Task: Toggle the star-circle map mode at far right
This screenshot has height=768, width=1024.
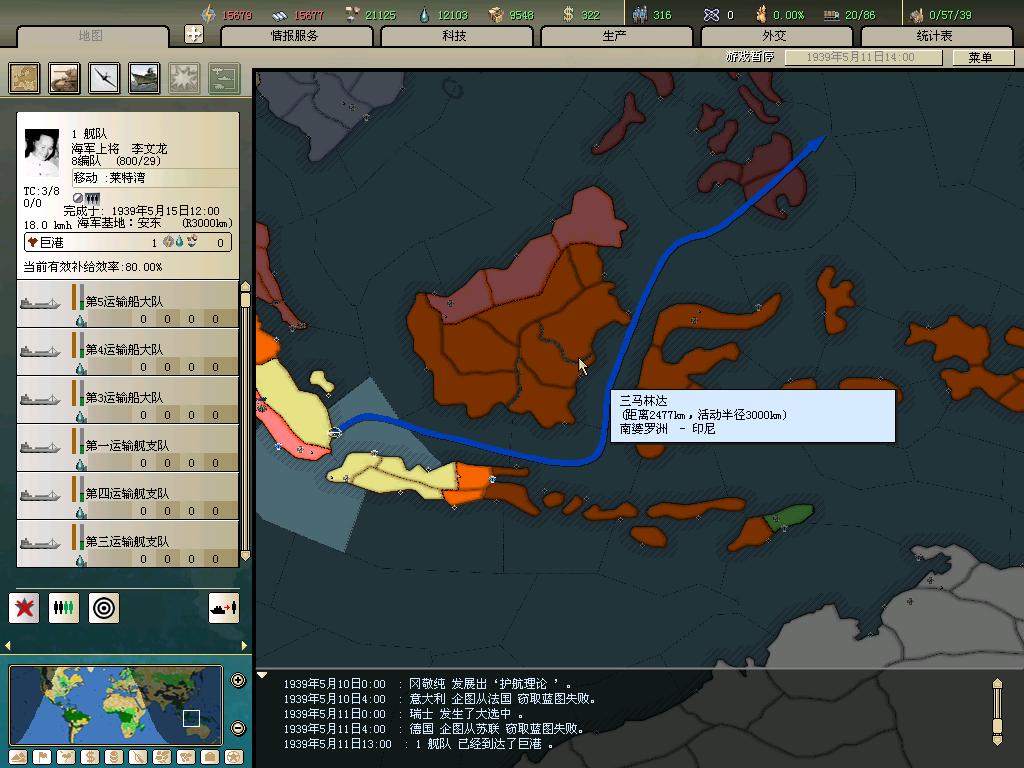Action: [x=234, y=757]
